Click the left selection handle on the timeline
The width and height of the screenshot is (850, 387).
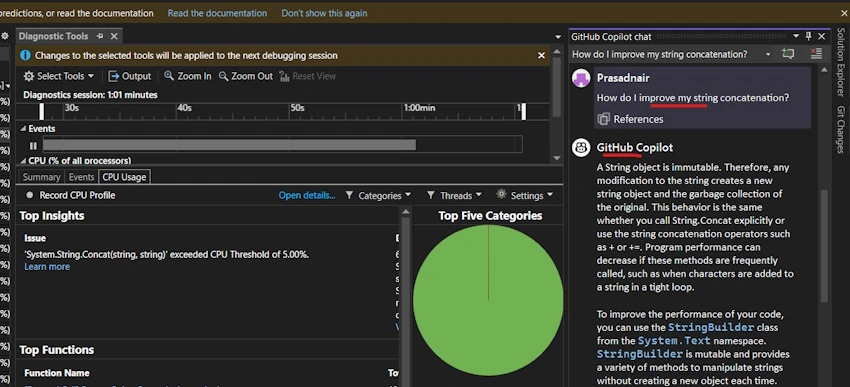[42, 112]
